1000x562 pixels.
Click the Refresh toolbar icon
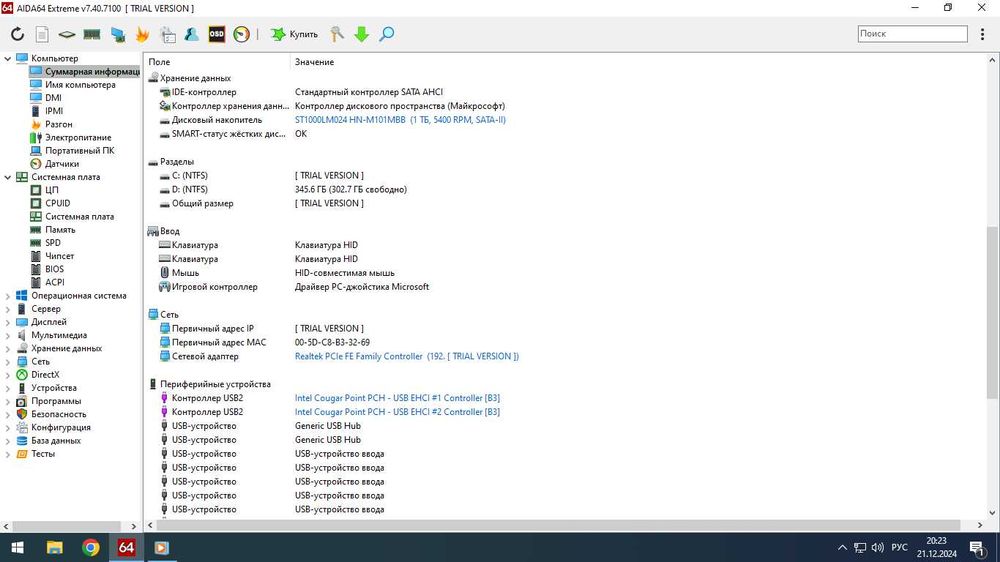(17, 34)
